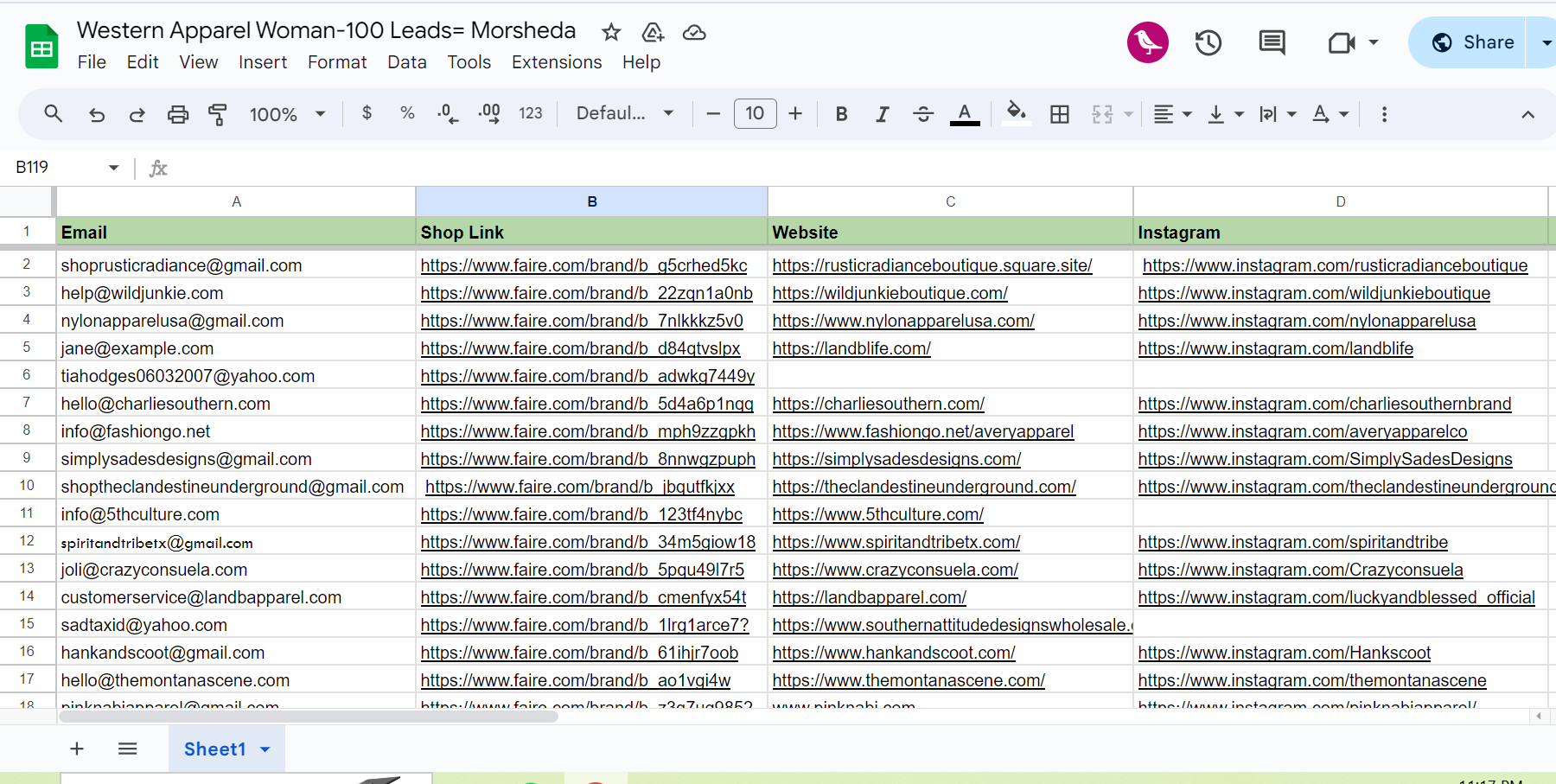
Task: Format as percent
Action: click(x=407, y=113)
